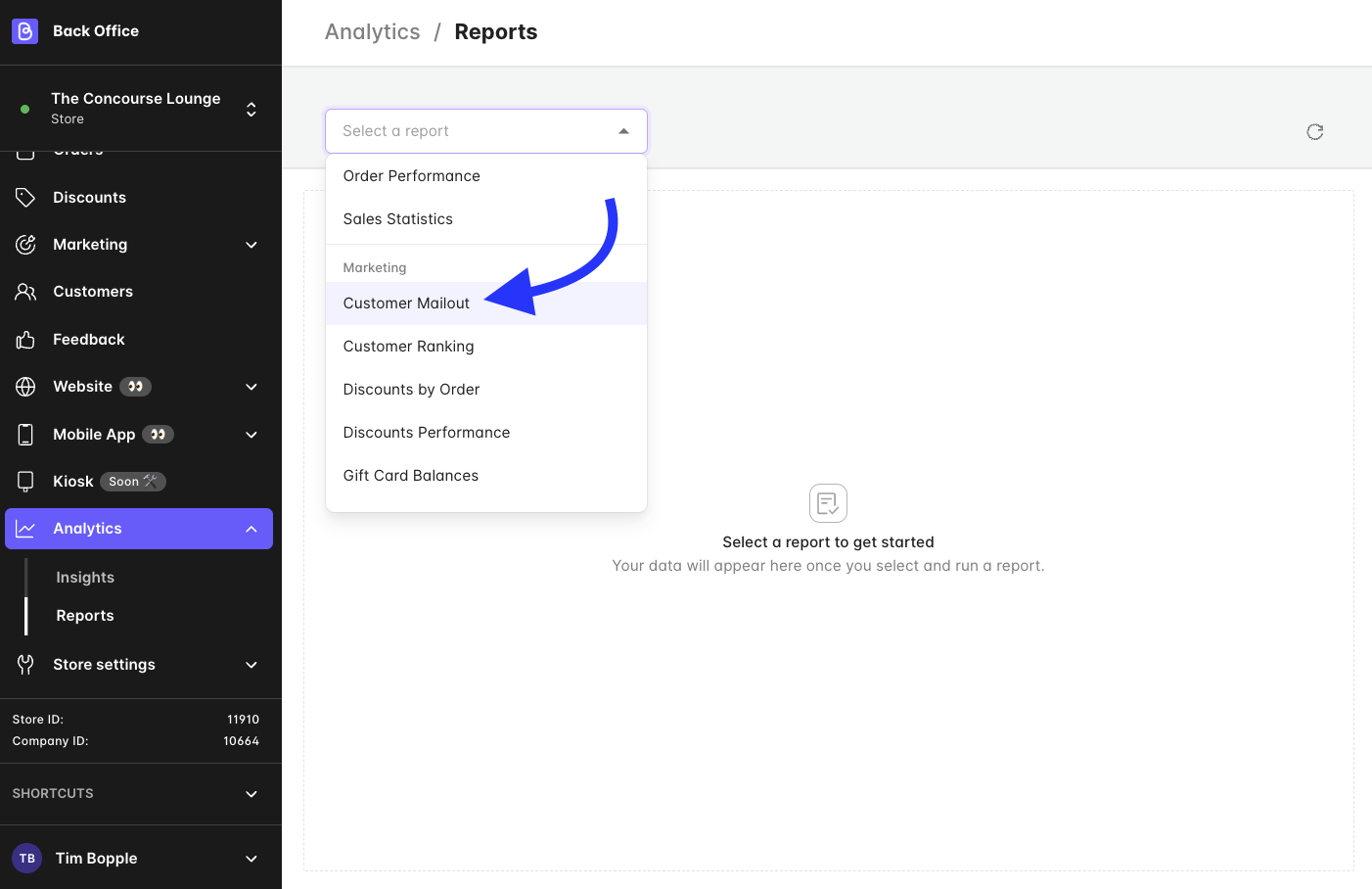Click the refresh icon on reports toolbar
This screenshot has width=1372, height=889.
pos(1314,132)
